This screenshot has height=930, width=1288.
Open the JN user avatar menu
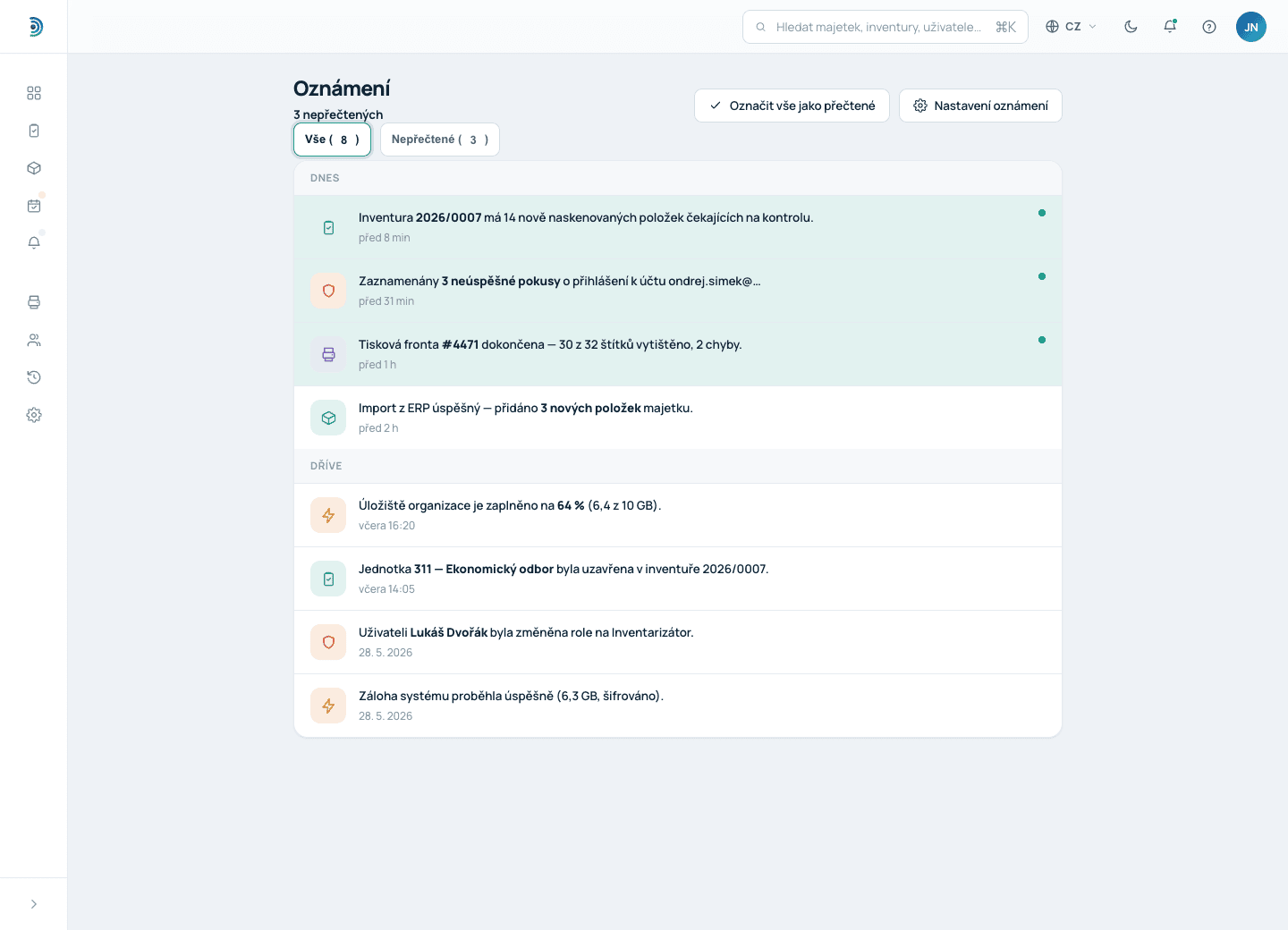[1251, 27]
